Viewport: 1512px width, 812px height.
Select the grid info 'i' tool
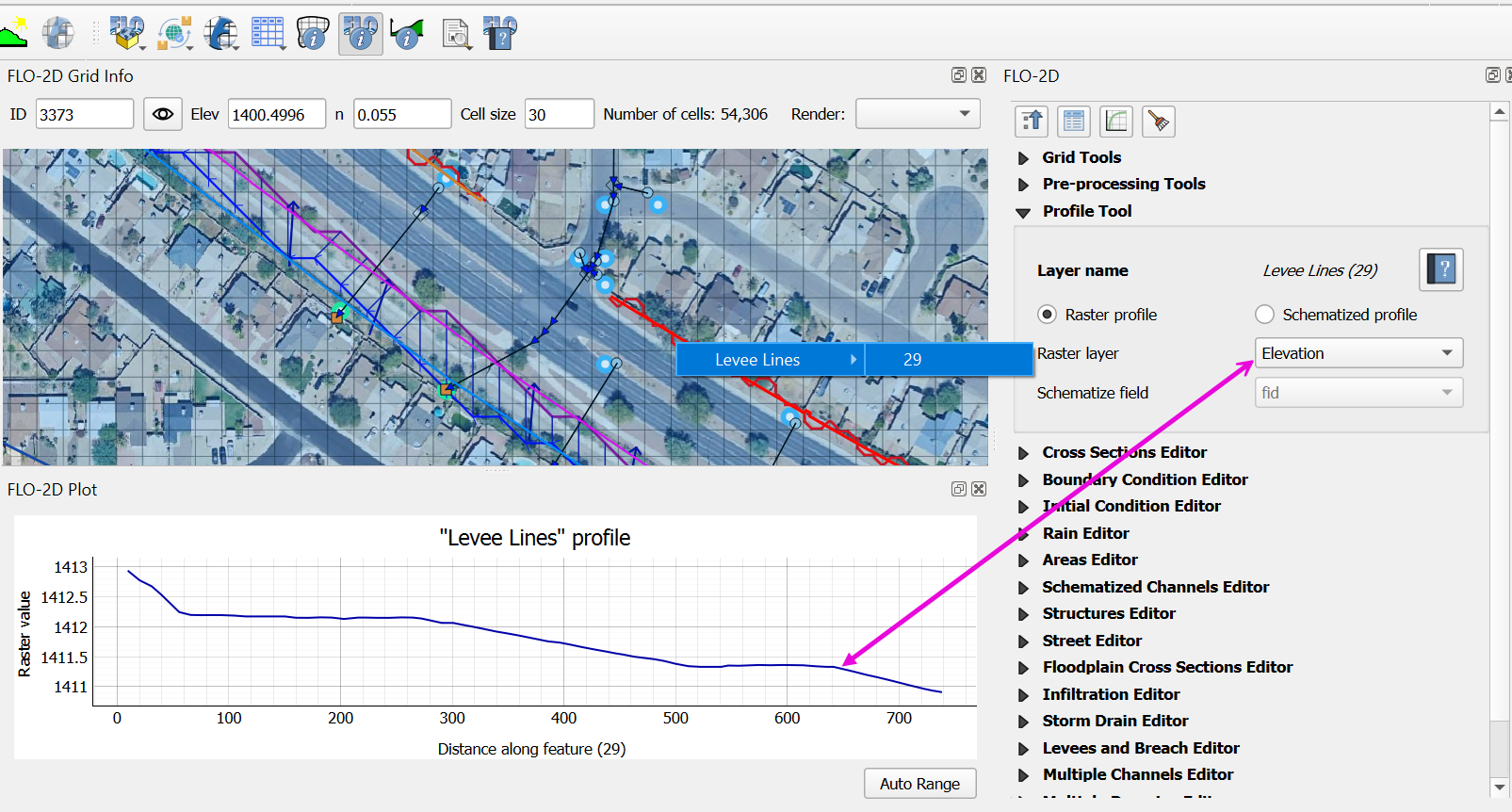(x=313, y=34)
